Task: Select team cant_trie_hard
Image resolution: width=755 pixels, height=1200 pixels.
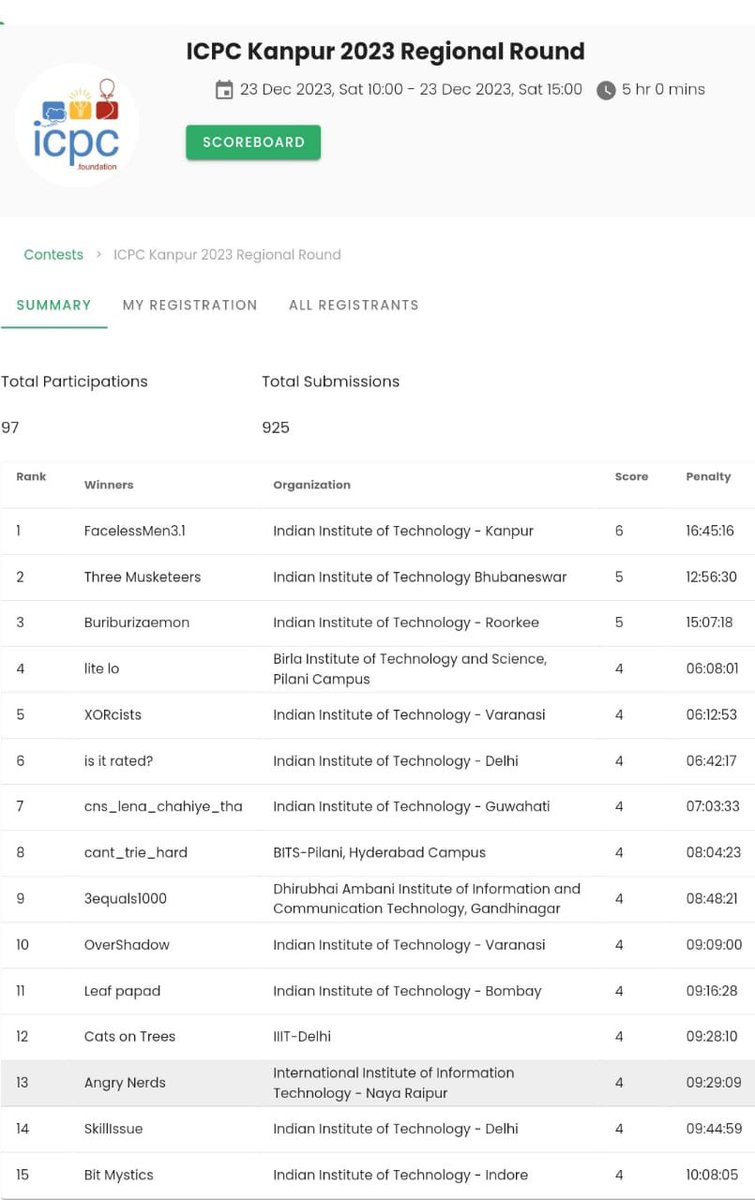Action: point(136,853)
